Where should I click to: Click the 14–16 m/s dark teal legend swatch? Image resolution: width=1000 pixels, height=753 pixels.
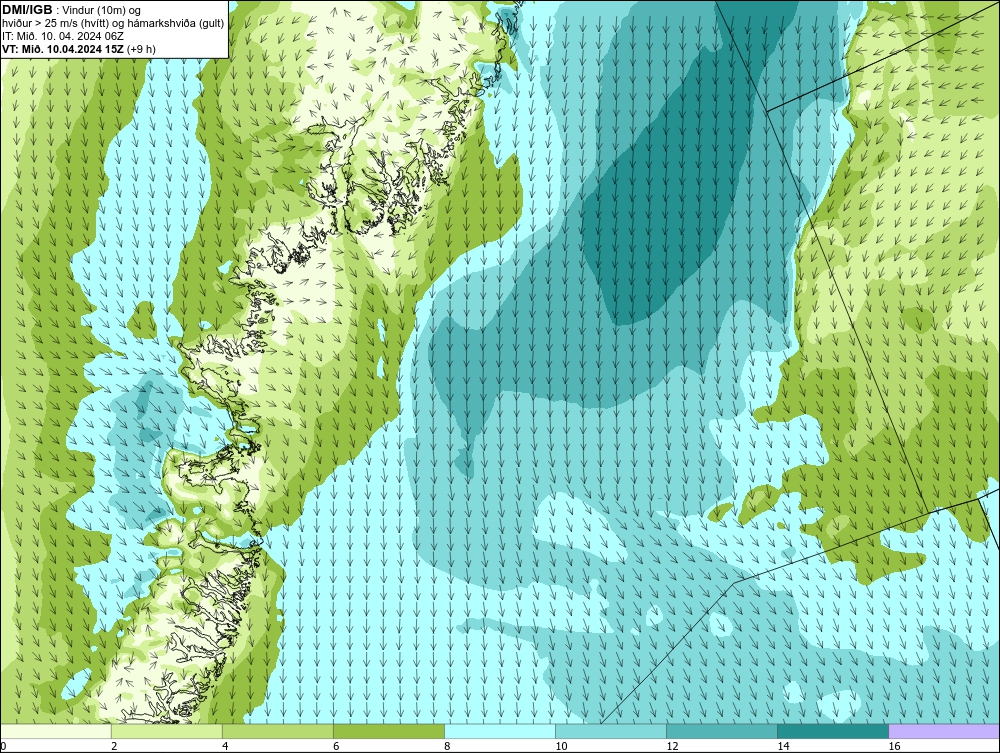point(833,731)
